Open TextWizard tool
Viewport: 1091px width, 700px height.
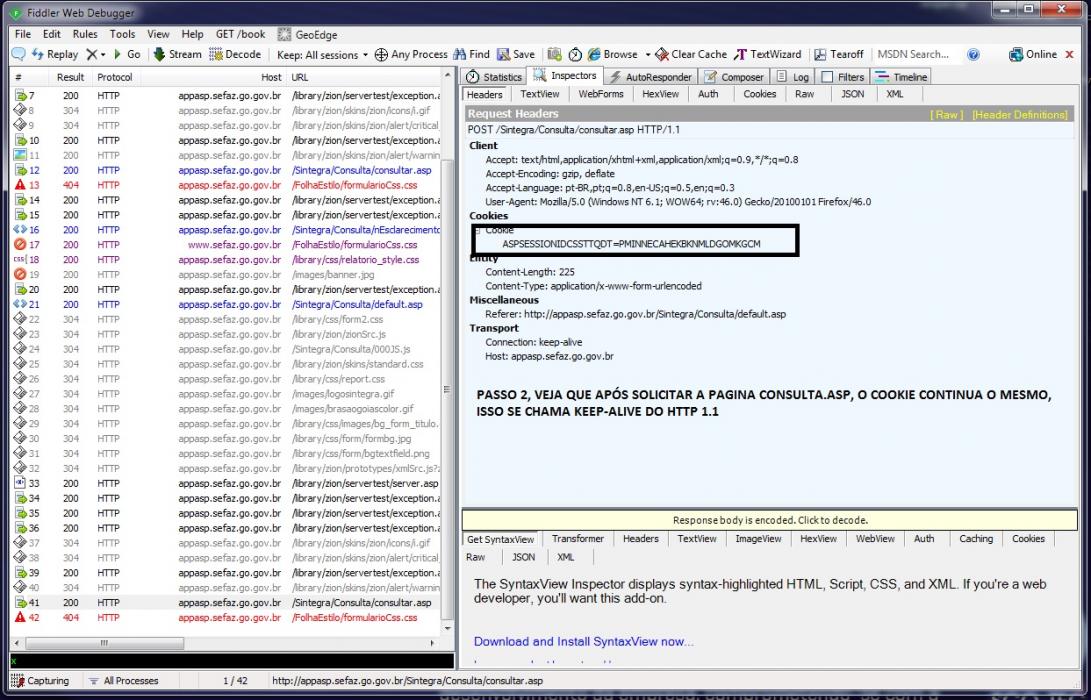pyautogui.click(x=767, y=54)
